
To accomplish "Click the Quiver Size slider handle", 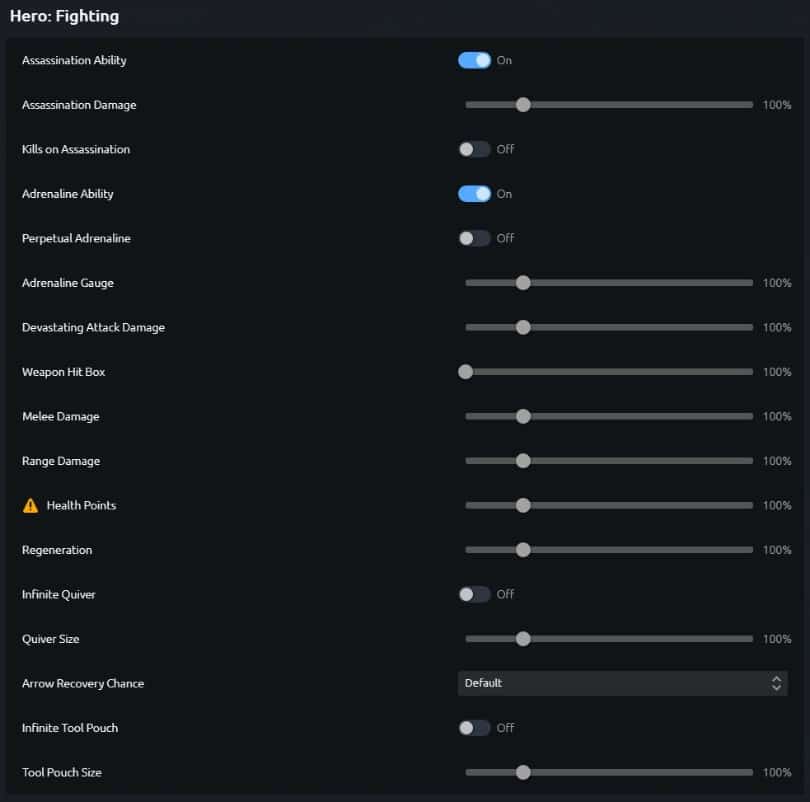I will [x=522, y=639].
